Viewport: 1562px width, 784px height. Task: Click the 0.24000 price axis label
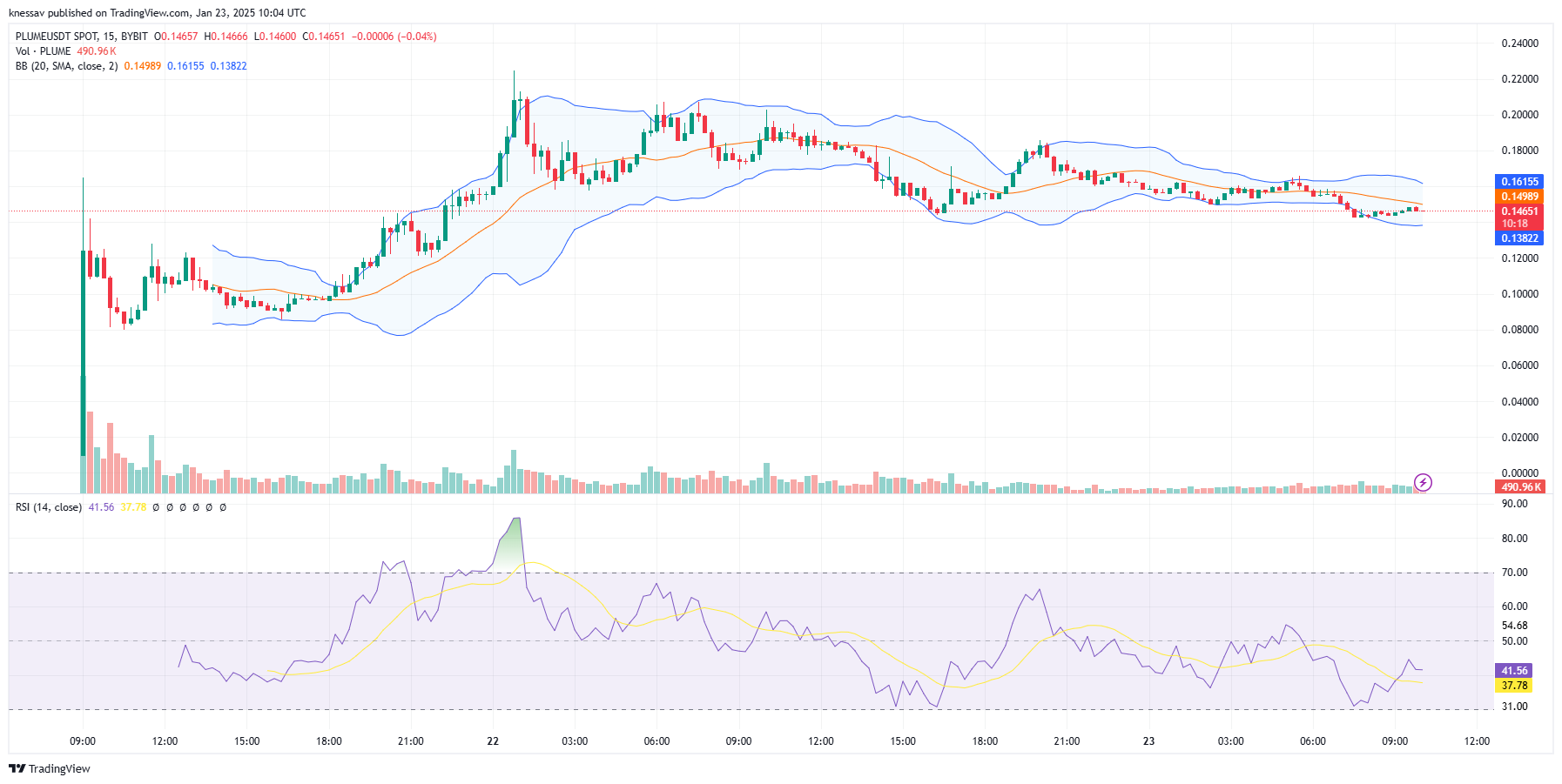[x=1520, y=44]
